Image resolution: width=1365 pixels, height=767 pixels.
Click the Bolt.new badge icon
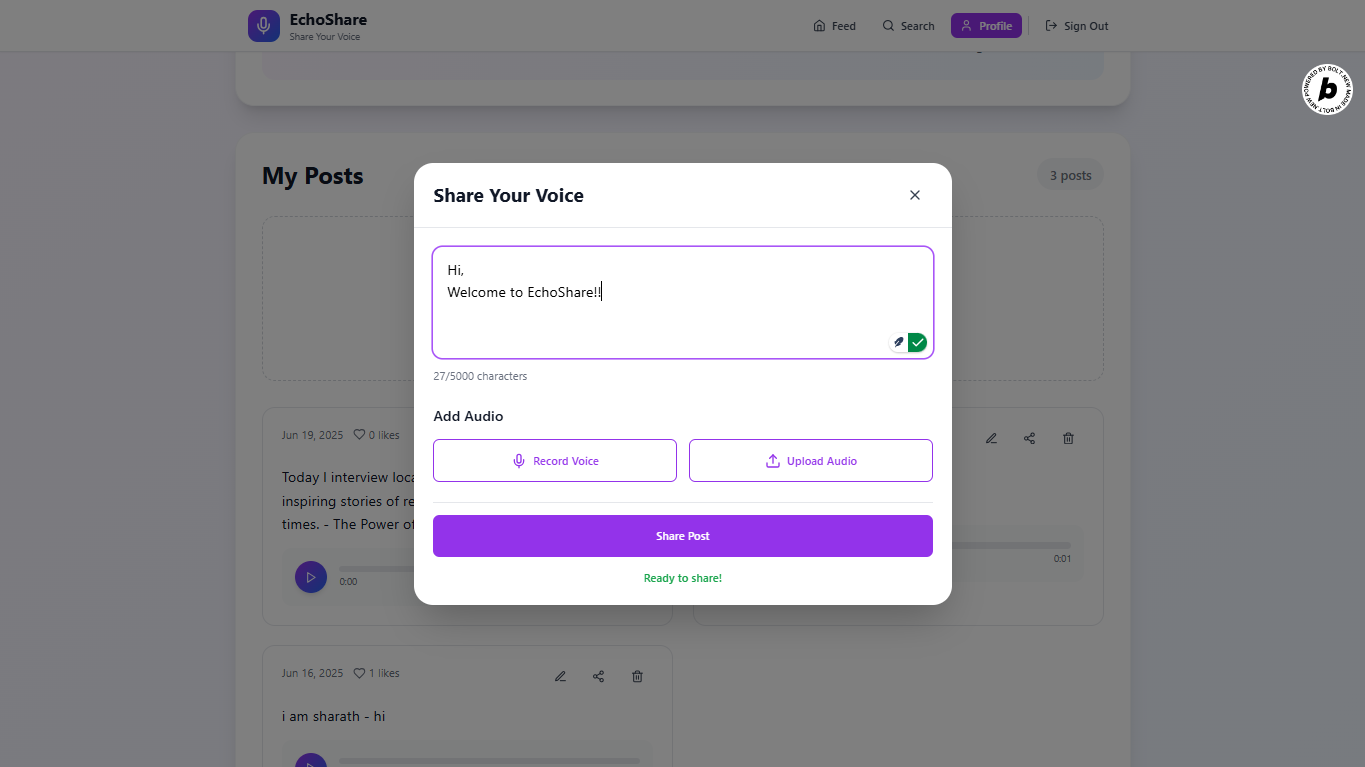(x=1327, y=90)
